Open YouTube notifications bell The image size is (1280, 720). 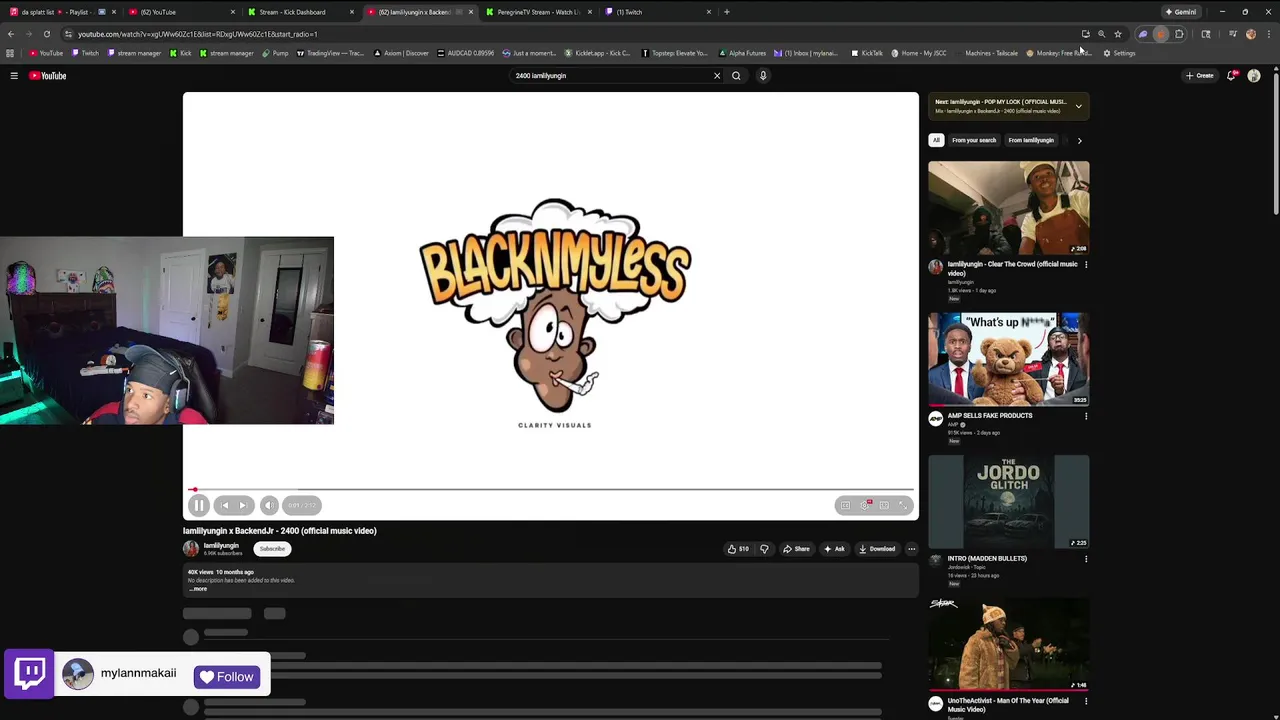pyautogui.click(x=1232, y=76)
